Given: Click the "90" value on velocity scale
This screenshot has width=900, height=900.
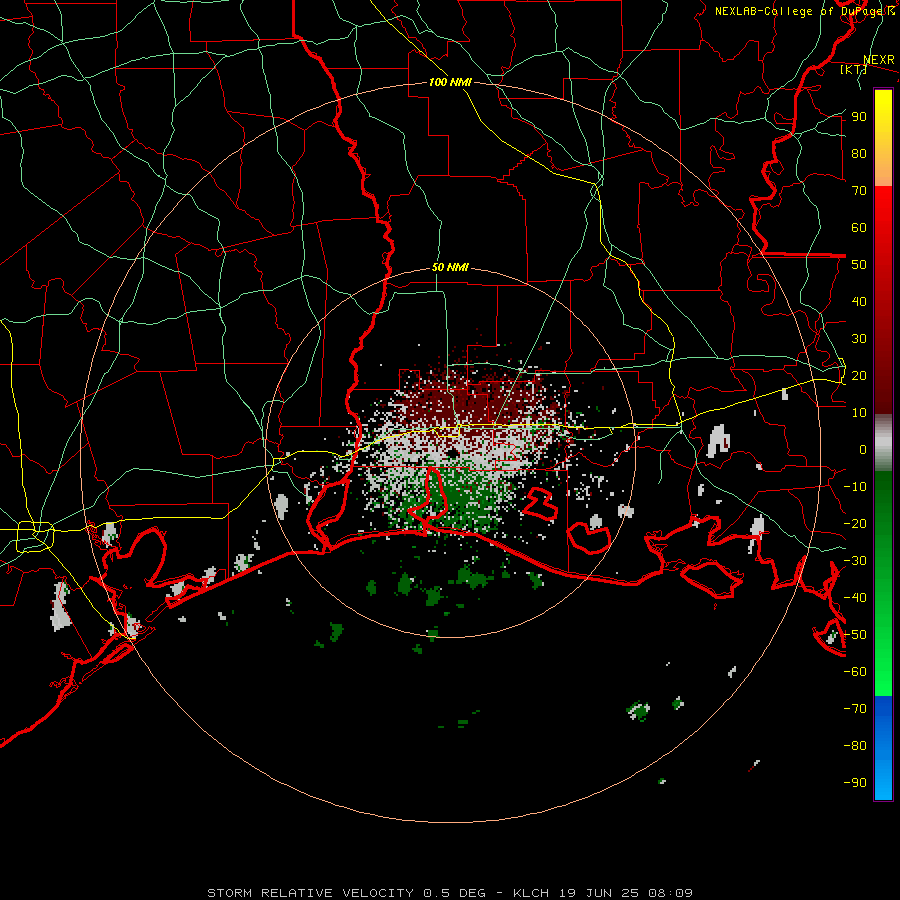Looking at the screenshot, I should 859,117.
